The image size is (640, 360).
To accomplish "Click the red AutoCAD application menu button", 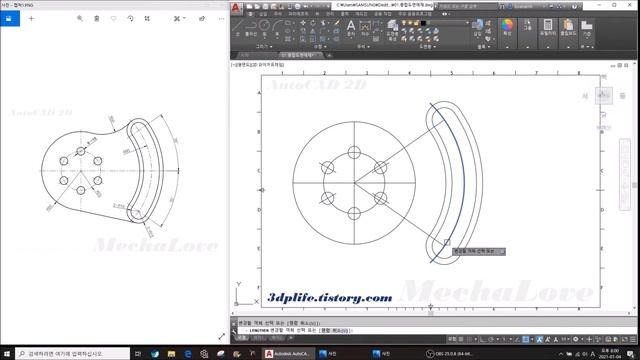I will [x=236, y=9].
